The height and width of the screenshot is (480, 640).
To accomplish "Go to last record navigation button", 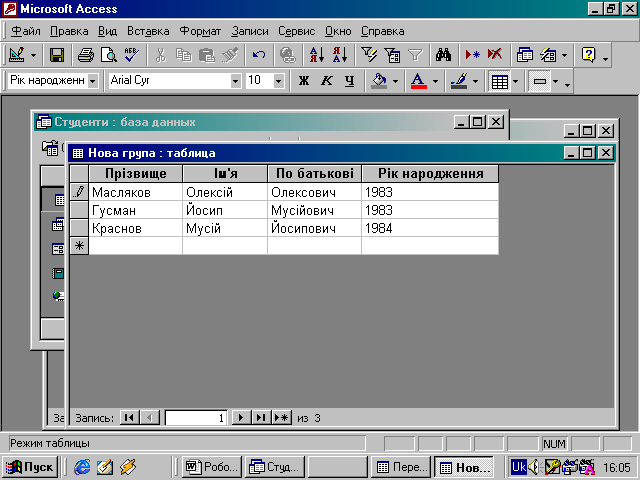I will pos(260,418).
